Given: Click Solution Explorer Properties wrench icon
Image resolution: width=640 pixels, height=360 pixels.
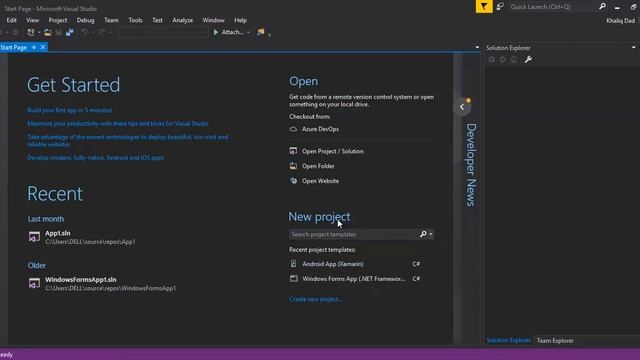Looking at the screenshot, I should 528,60.
